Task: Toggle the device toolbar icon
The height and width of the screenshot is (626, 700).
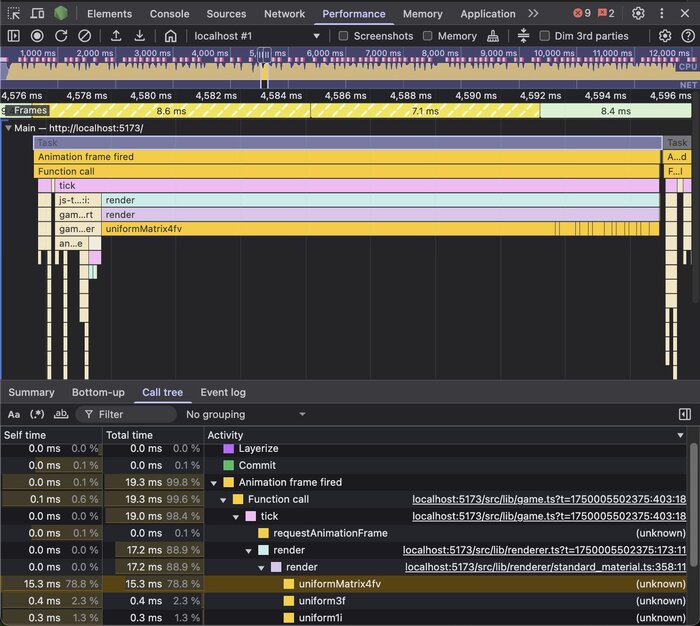Action: tap(37, 14)
